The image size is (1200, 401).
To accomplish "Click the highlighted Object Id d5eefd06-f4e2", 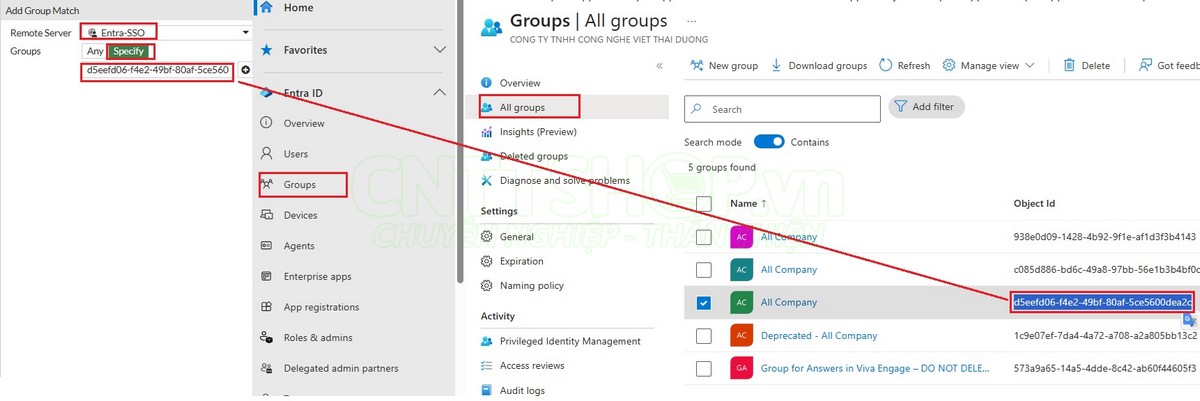I will [x=1103, y=302].
